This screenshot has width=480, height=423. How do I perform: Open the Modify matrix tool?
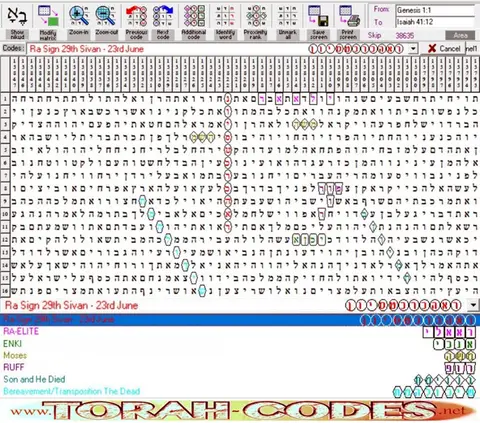click(48, 22)
